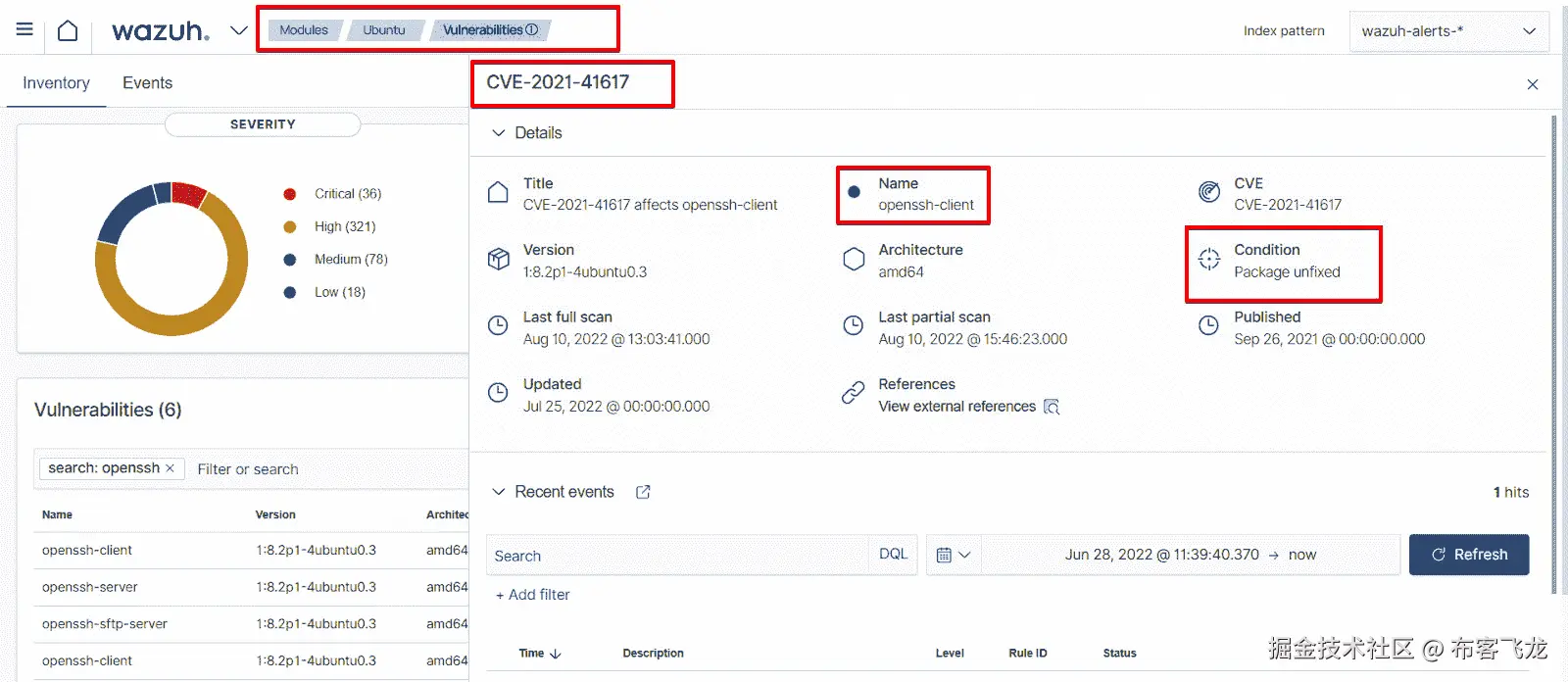Click the Name dot icon

854,192
